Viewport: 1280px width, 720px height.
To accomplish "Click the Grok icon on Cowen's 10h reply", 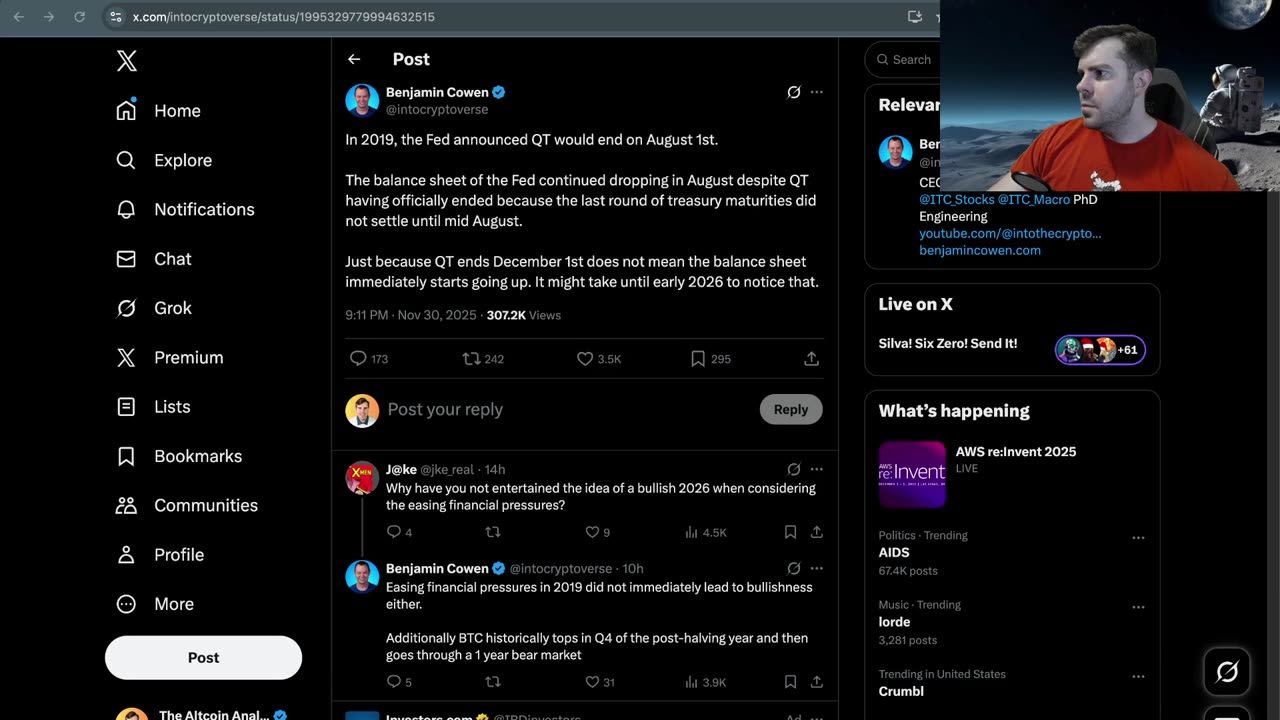I will coord(794,568).
